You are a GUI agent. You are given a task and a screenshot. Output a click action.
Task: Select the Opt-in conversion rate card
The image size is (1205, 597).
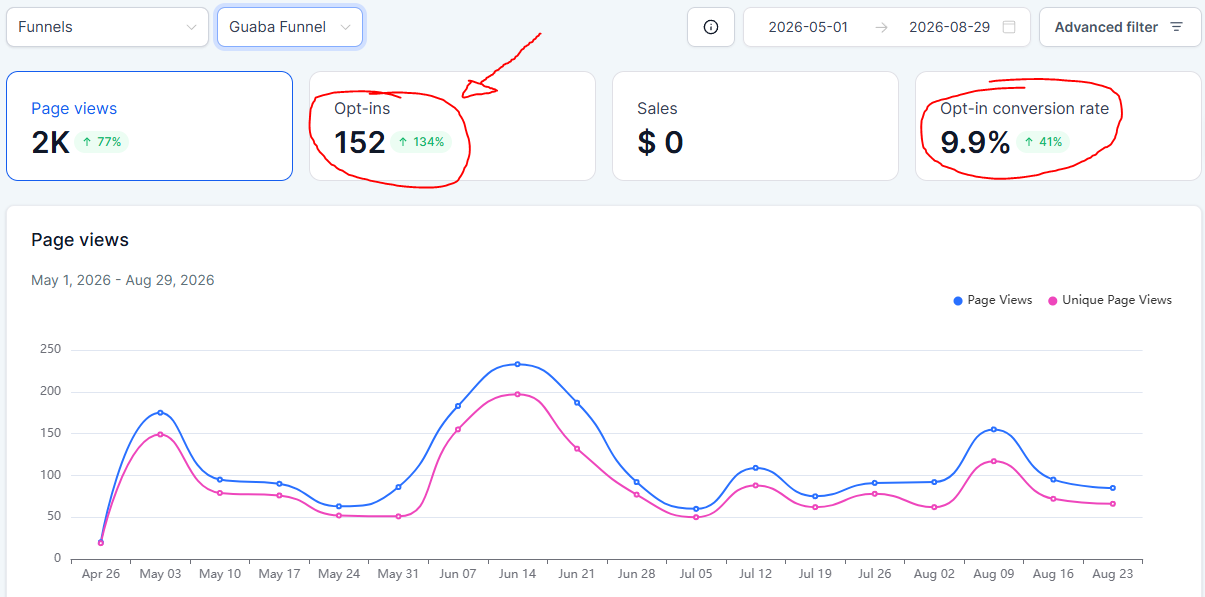click(1058, 126)
